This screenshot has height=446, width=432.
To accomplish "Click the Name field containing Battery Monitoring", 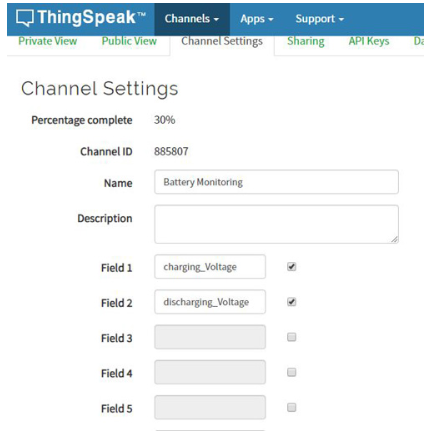I will tap(276, 182).
